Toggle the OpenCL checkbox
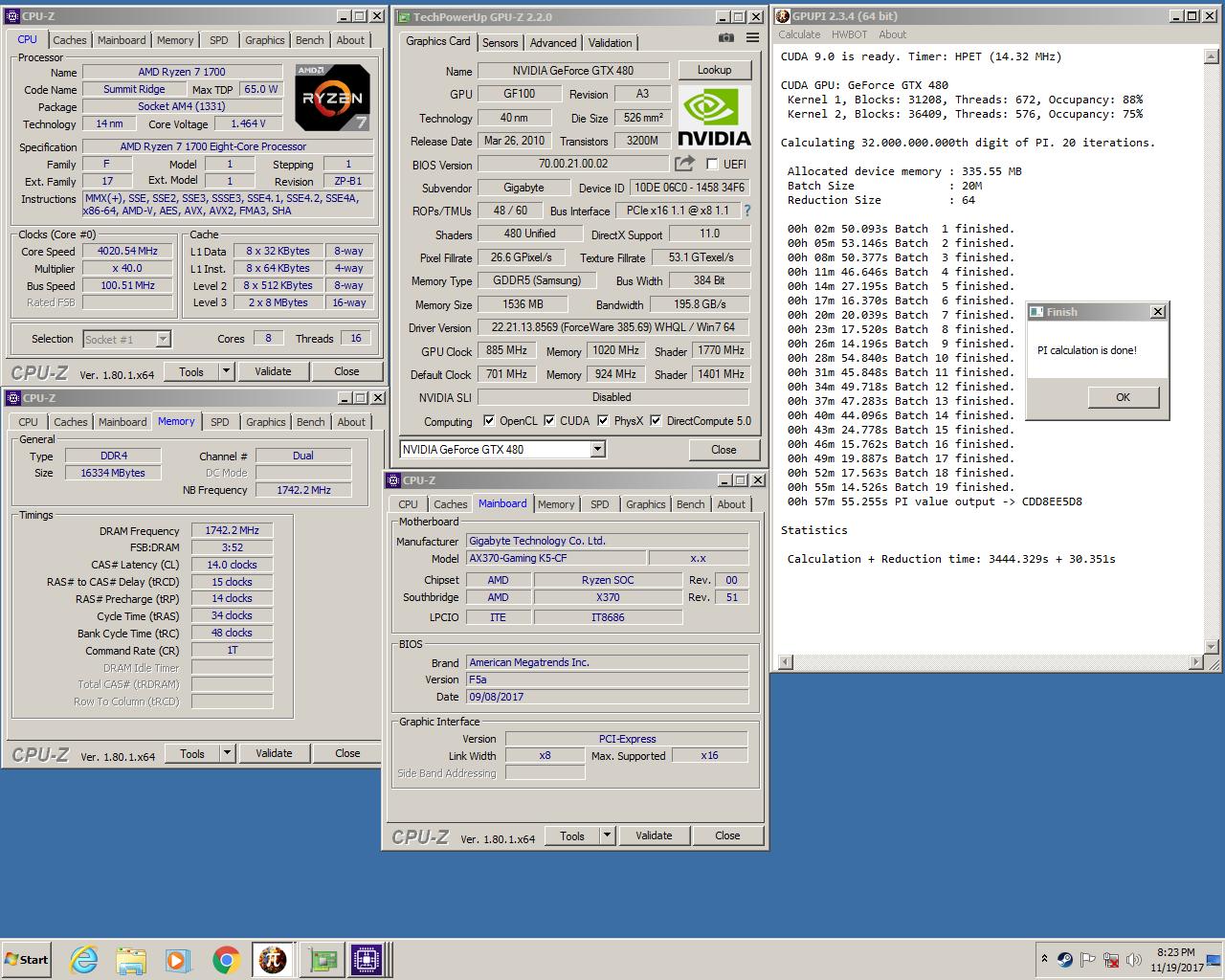This screenshot has width=1225, height=980. coord(489,420)
